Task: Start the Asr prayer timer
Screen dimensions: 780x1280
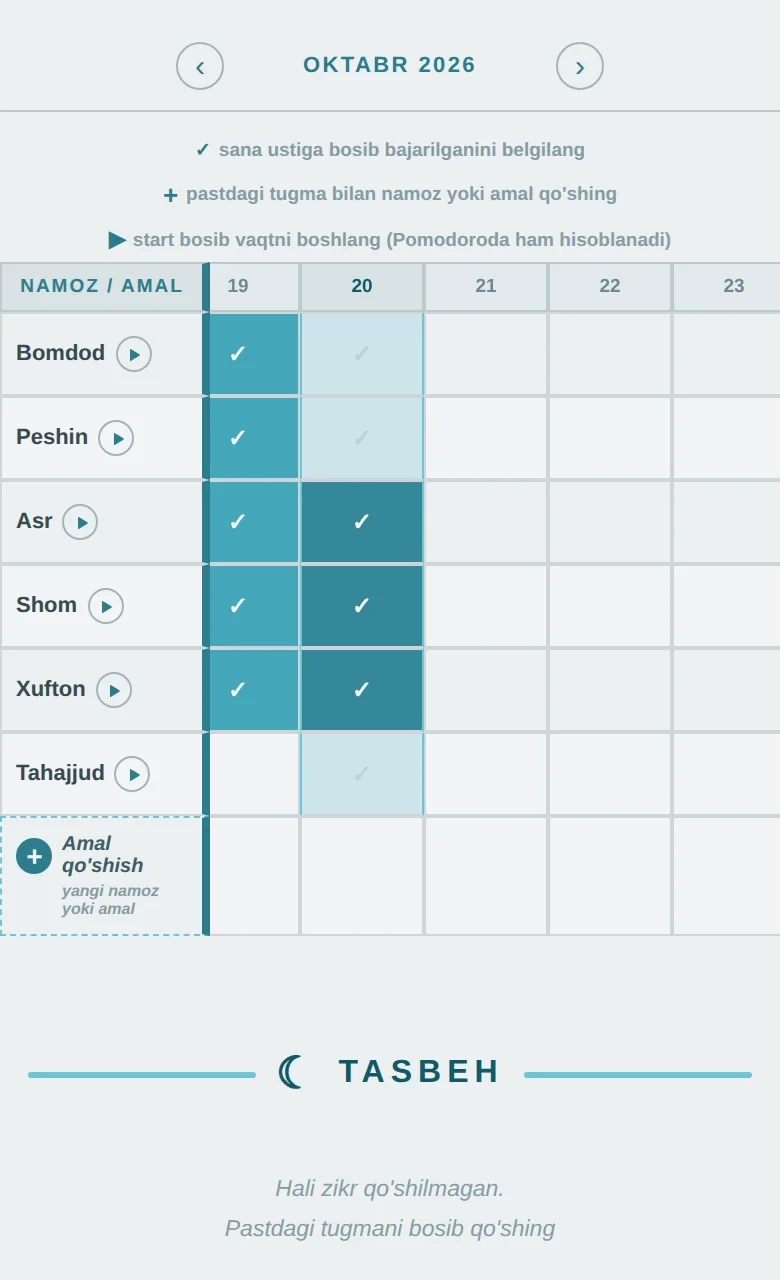Action: (x=80, y=522)
